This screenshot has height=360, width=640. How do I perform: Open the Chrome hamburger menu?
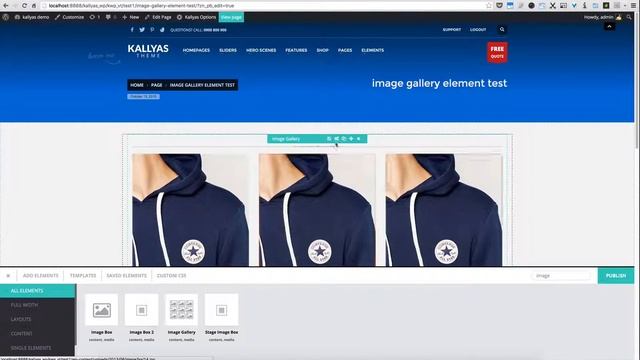pyautogui.click(x=634, y=6)
